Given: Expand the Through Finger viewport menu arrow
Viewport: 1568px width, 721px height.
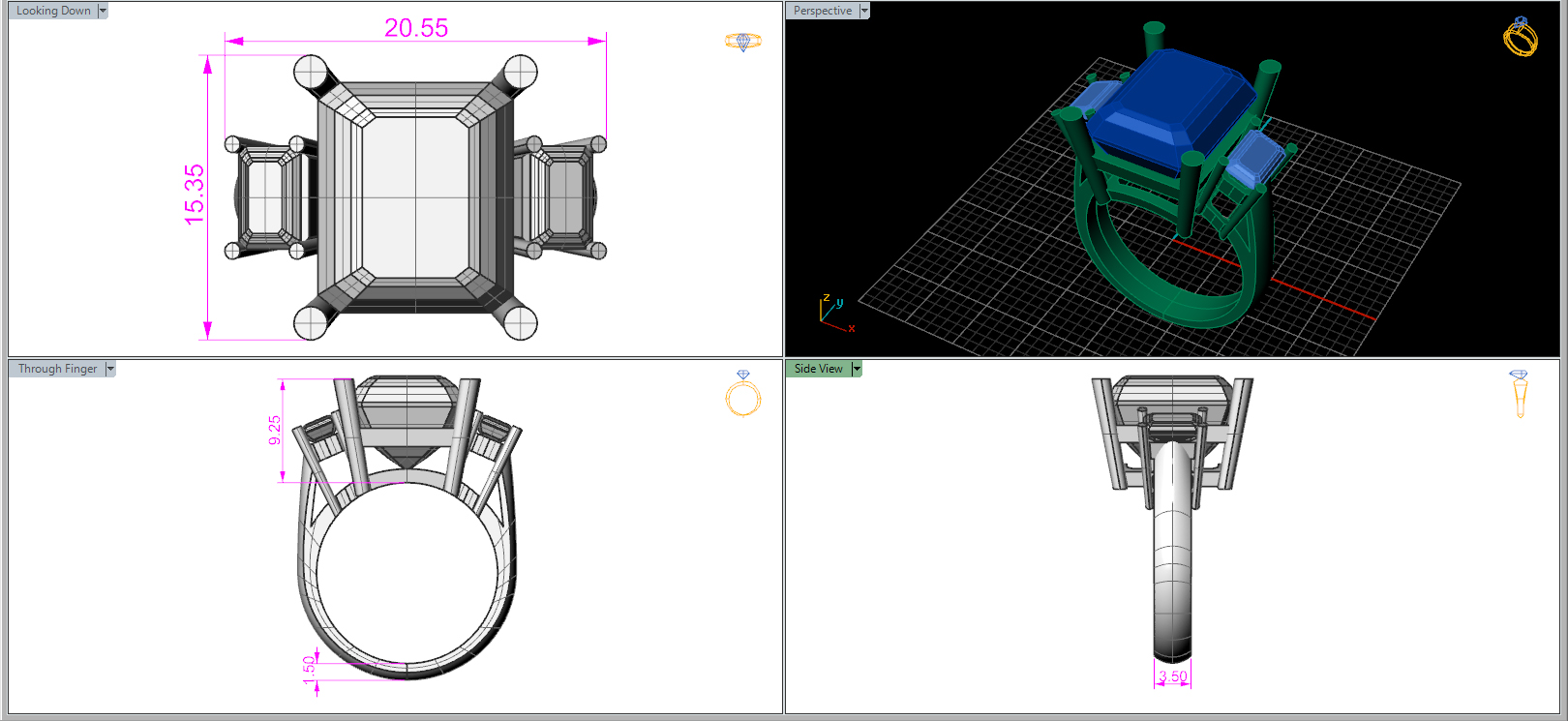Looking at the screenshot, I should coord(110,369).
